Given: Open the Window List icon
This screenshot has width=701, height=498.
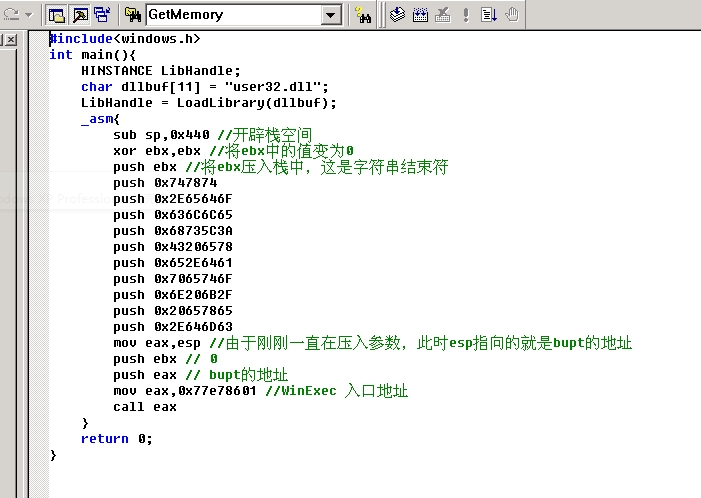Looking at the screenshot, I should click(x=101, y=15).
